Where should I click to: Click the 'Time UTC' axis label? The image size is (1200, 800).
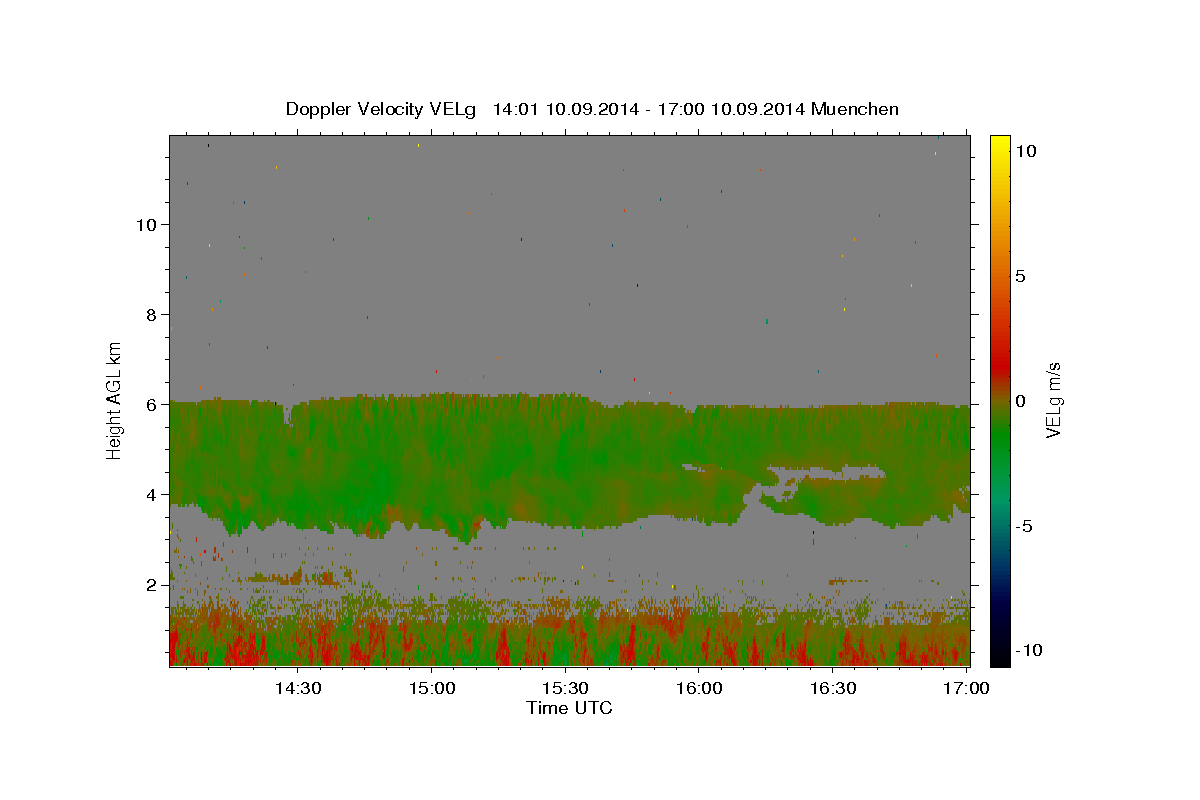[569, 708]
